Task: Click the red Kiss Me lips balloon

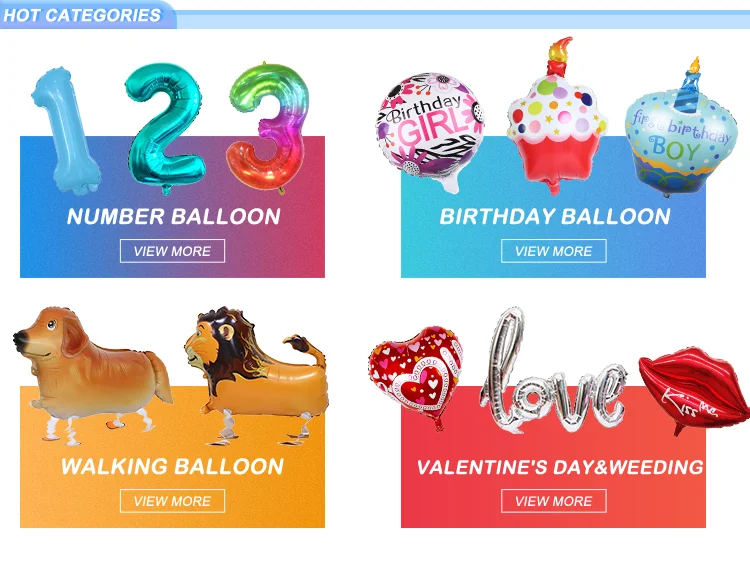Action: click(694, 390)
